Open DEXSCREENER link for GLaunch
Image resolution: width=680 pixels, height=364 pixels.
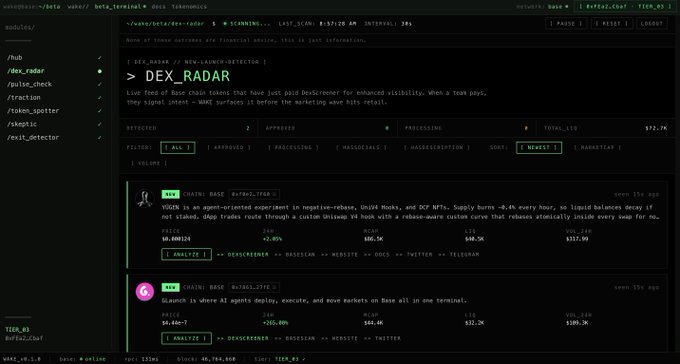(x=243, y=338)
